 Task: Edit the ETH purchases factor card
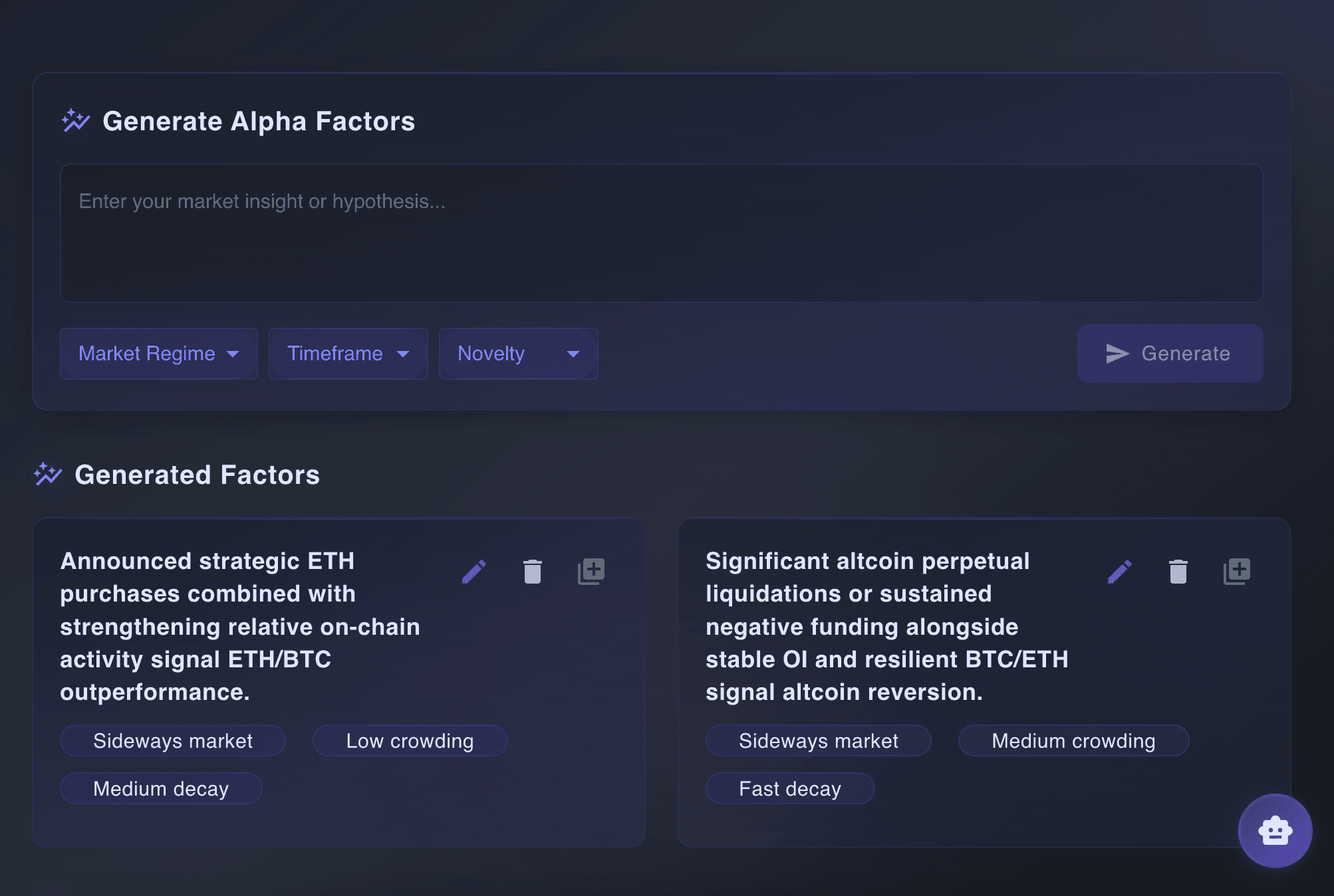(x=474, y=572)
